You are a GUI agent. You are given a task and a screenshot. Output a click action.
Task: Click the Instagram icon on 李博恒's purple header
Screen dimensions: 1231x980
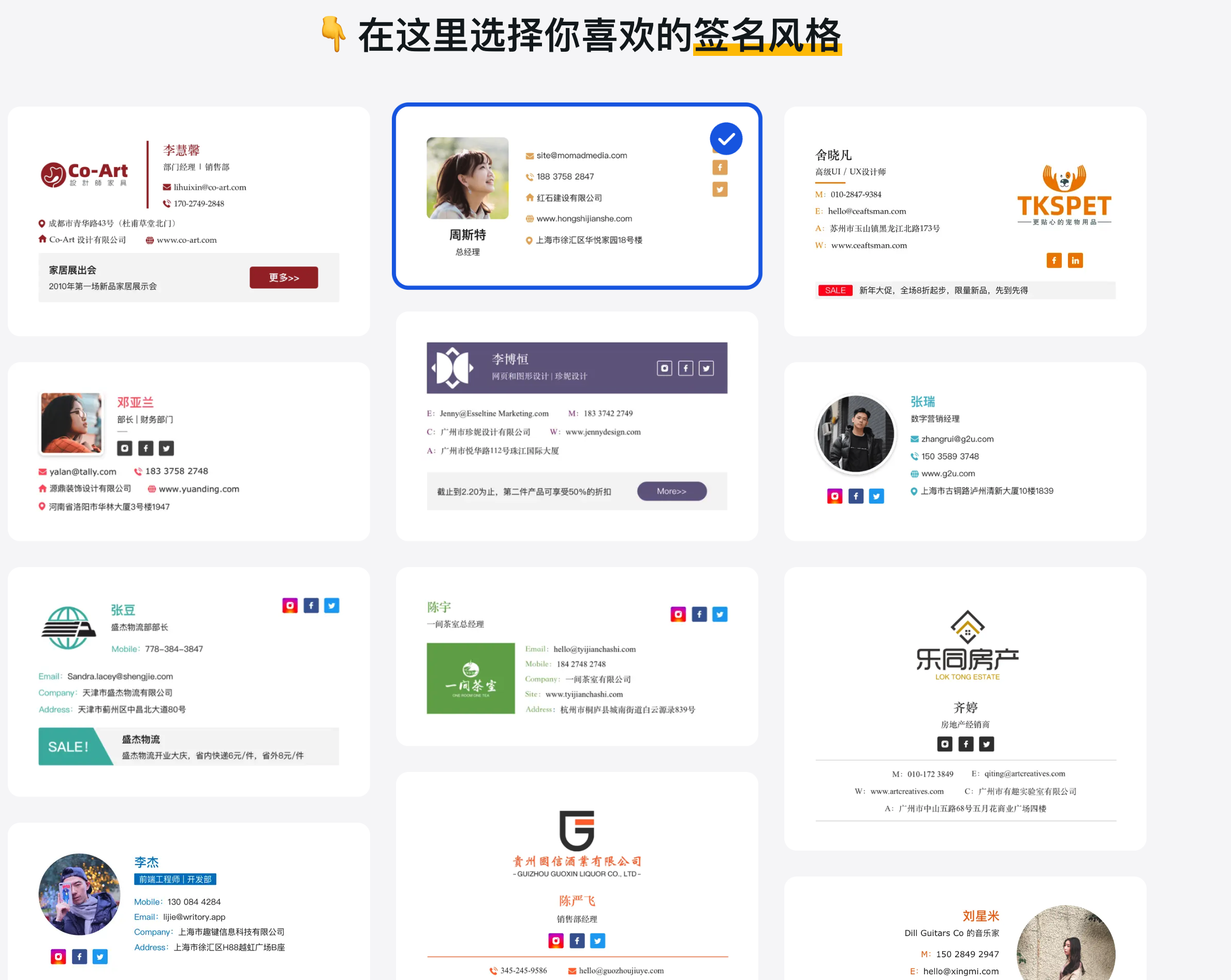664,368
